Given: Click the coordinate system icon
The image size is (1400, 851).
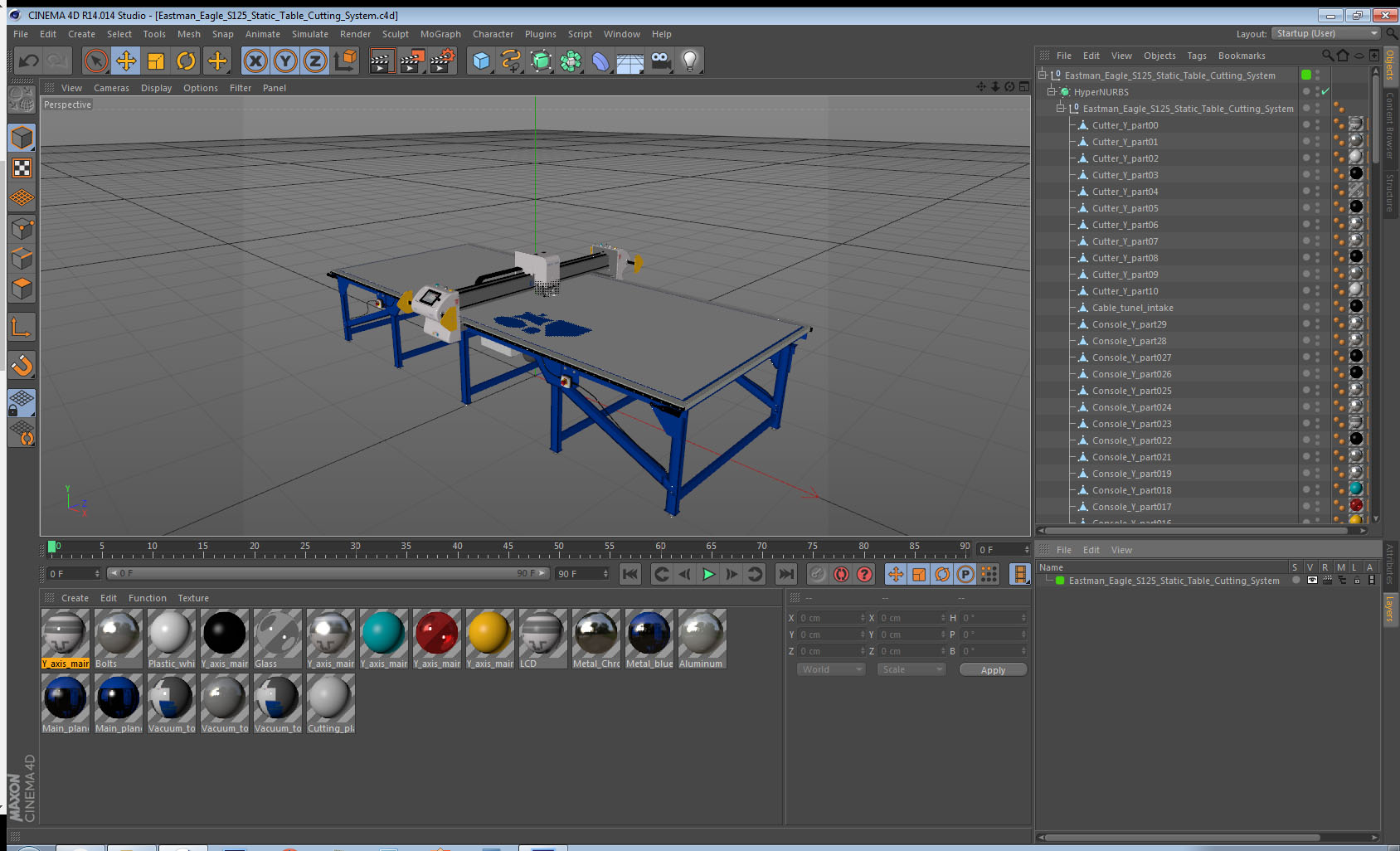Looking at the screenshot, I should [x=345, y=61].
